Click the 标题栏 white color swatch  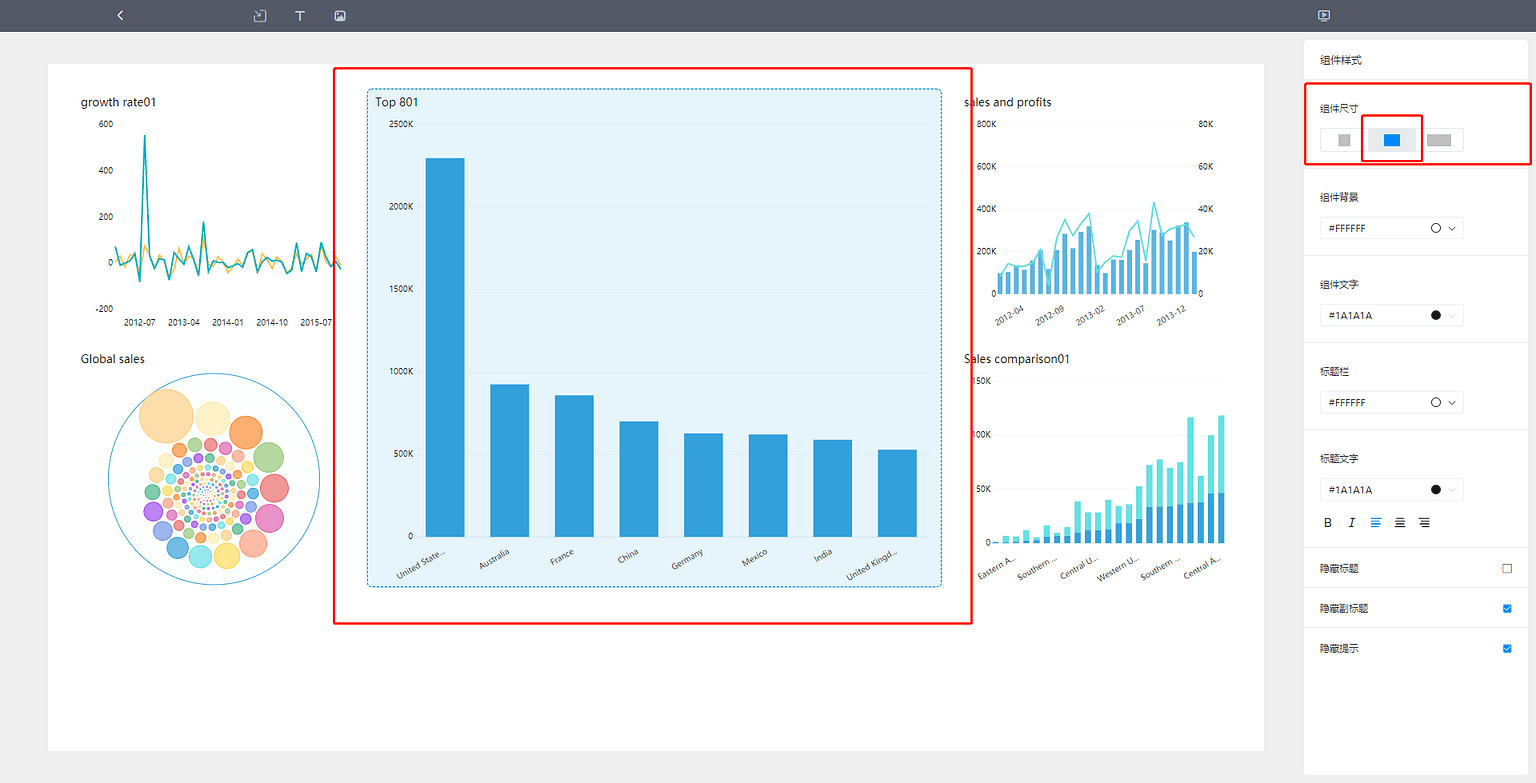[x=1436, y=402]
